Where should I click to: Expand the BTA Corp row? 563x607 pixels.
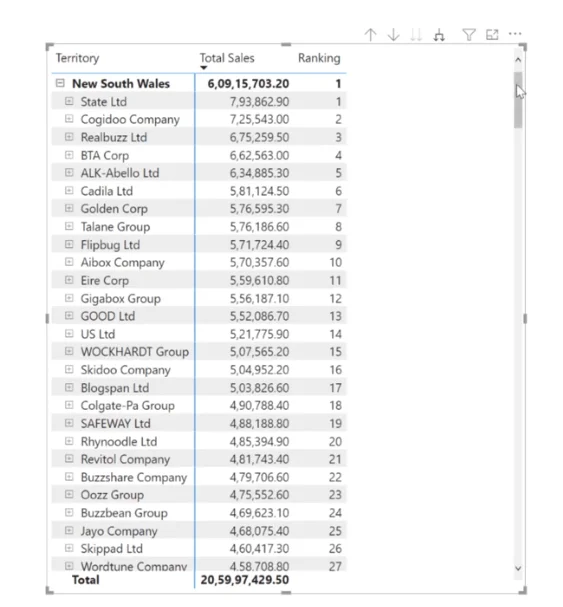point(69,155)
